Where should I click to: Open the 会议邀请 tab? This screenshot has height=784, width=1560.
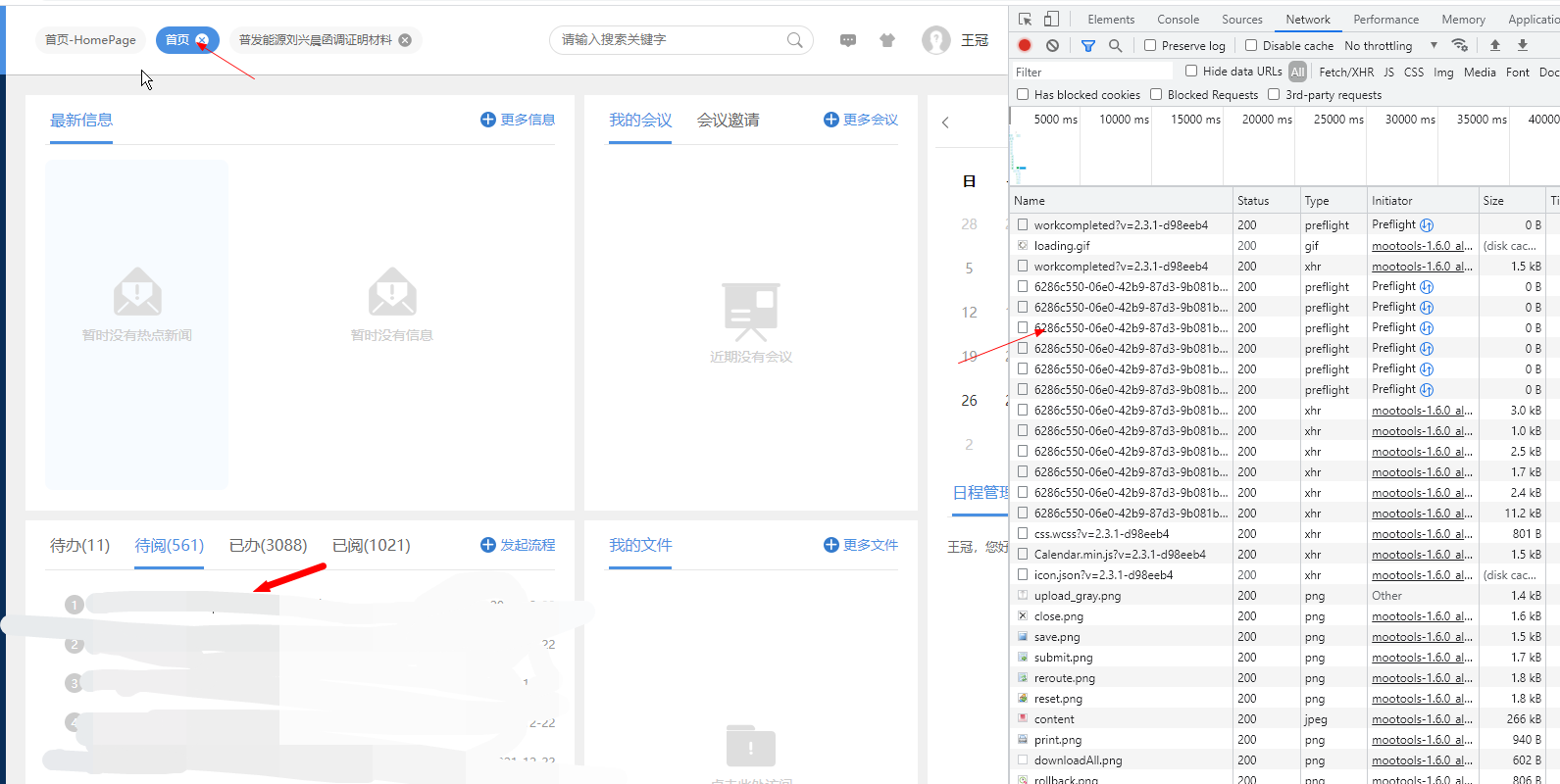tap(728, 120)
